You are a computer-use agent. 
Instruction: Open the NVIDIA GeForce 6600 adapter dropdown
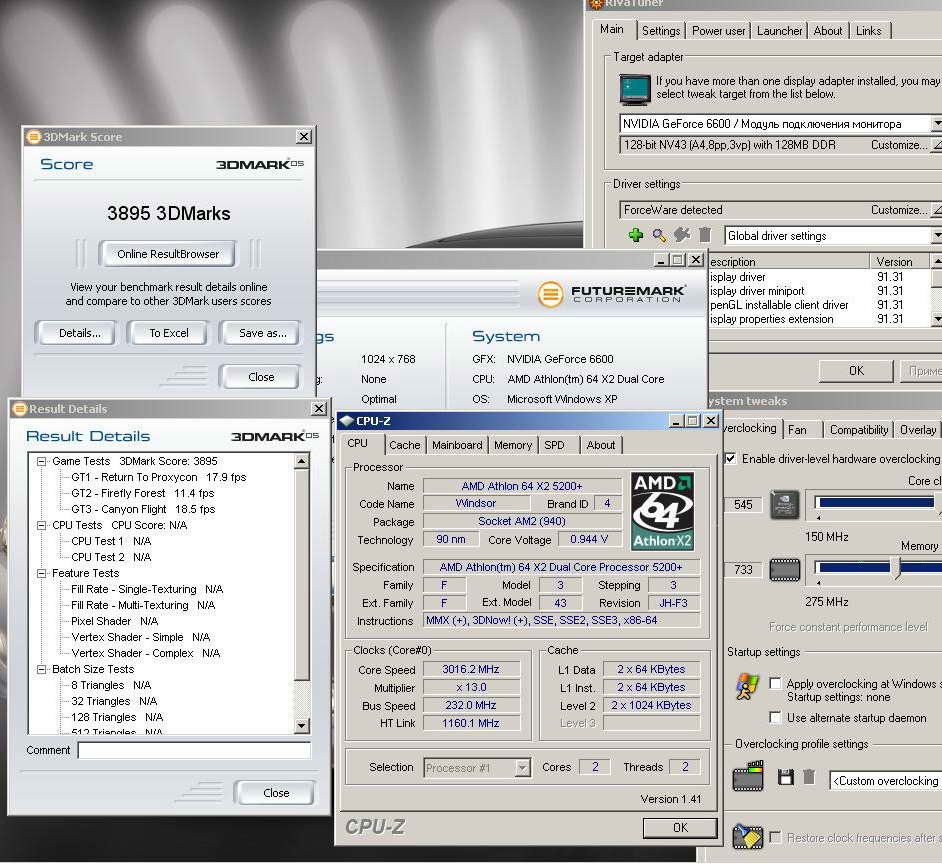[937, 123]
